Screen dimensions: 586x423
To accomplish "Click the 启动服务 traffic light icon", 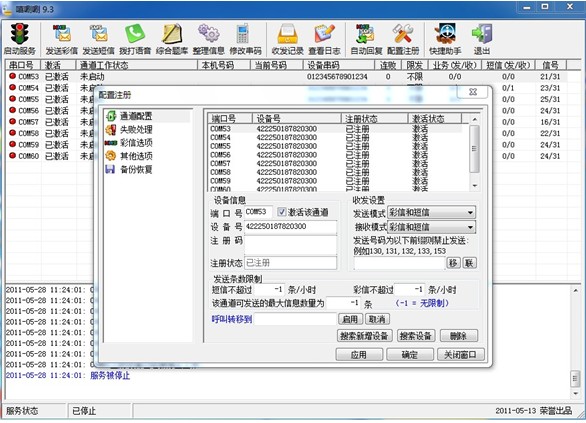I will point(19,34).
